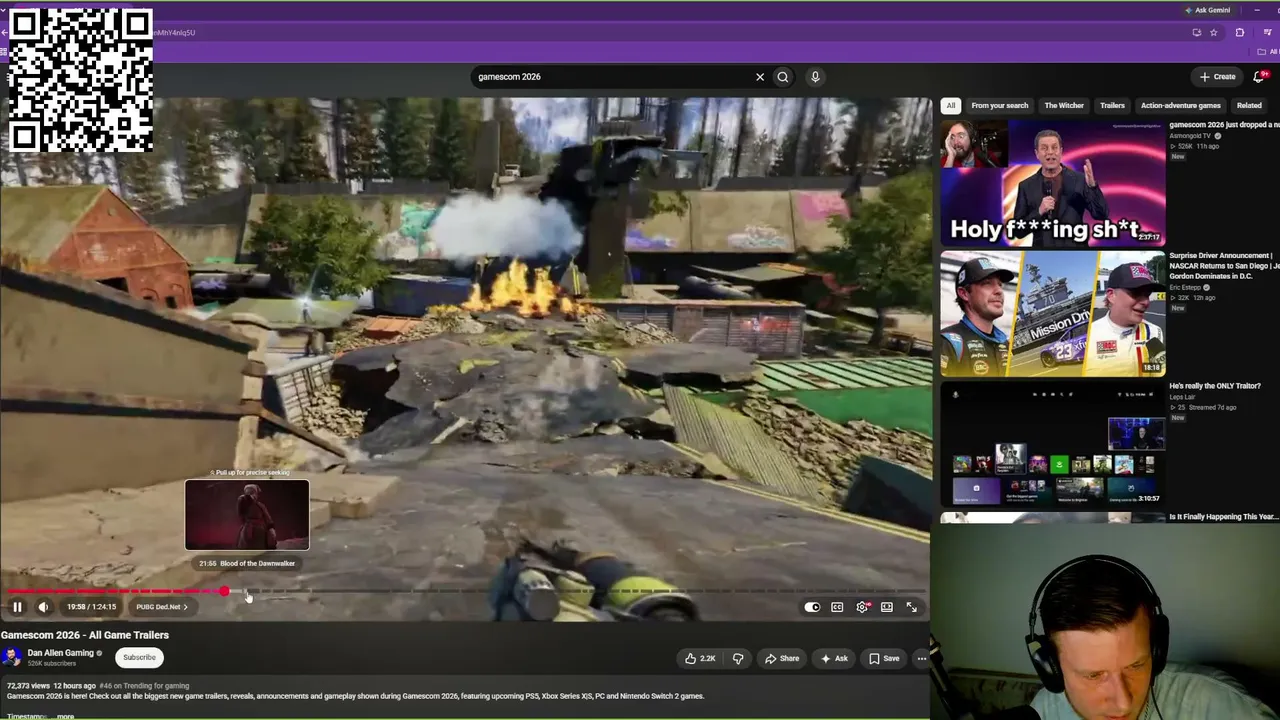Select the From your search chip

[x=999, y=105]
